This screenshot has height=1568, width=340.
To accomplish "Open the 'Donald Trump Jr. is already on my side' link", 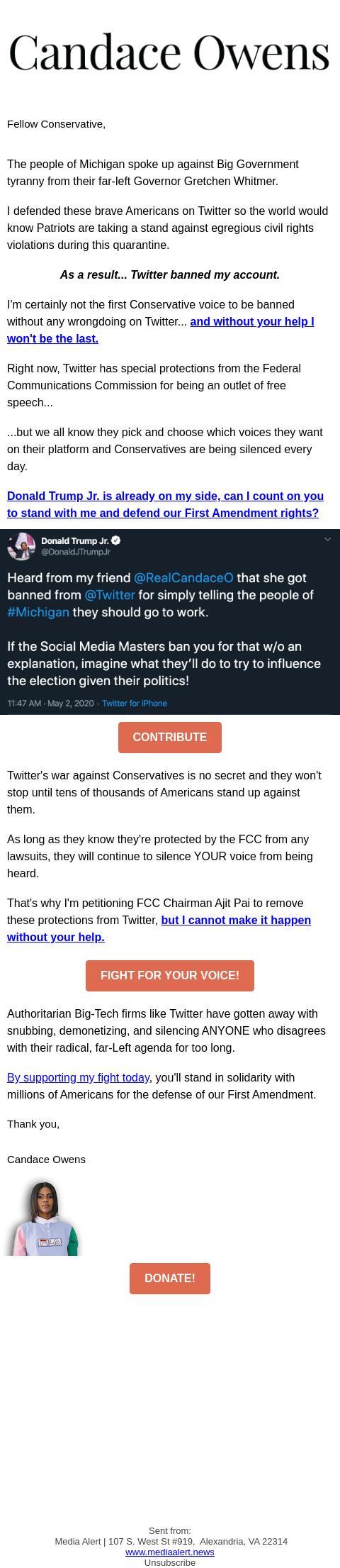I will tap(165, 504).
